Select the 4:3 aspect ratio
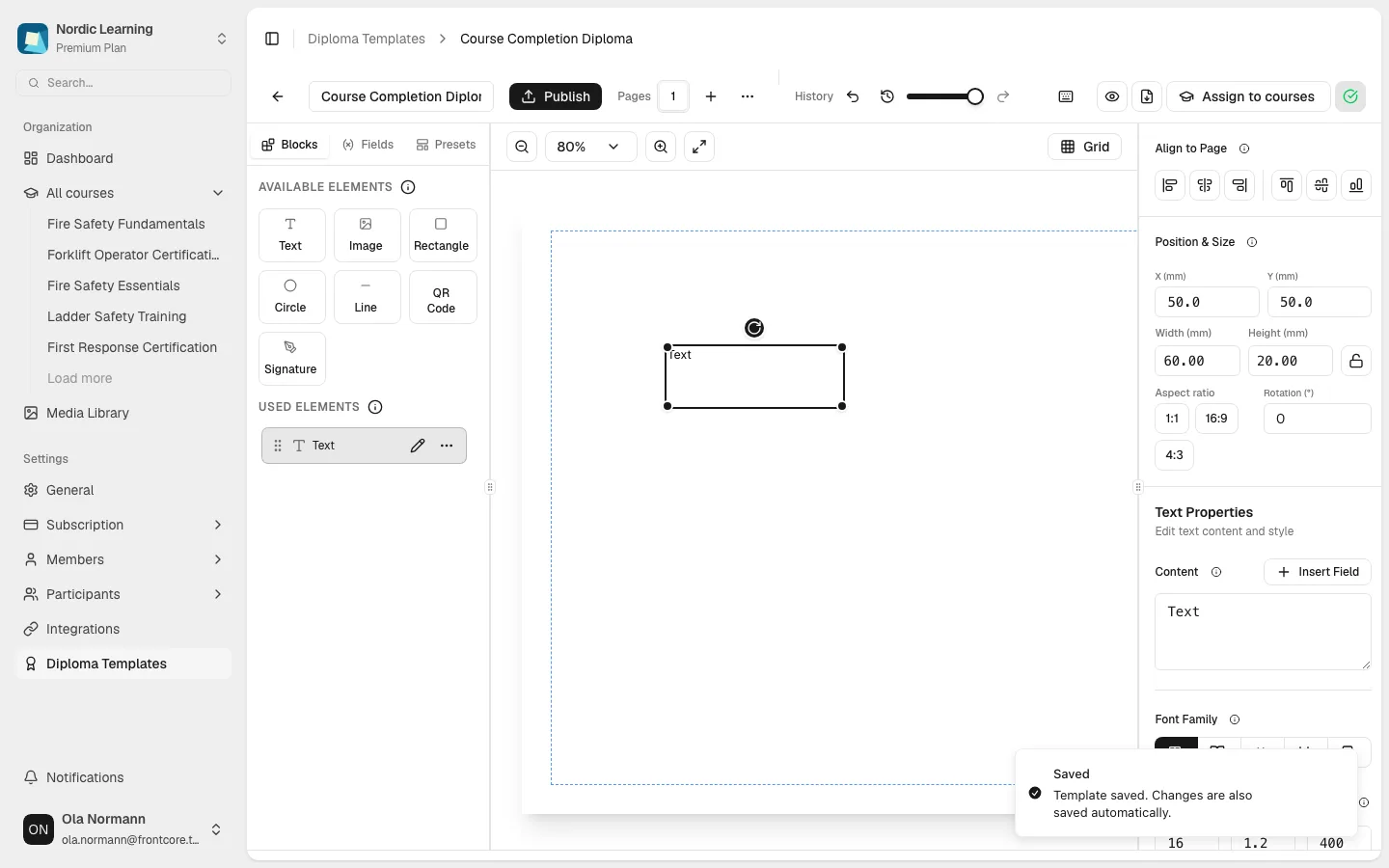This screenshot has height=868, width=1389. [x=1174, y=455]
